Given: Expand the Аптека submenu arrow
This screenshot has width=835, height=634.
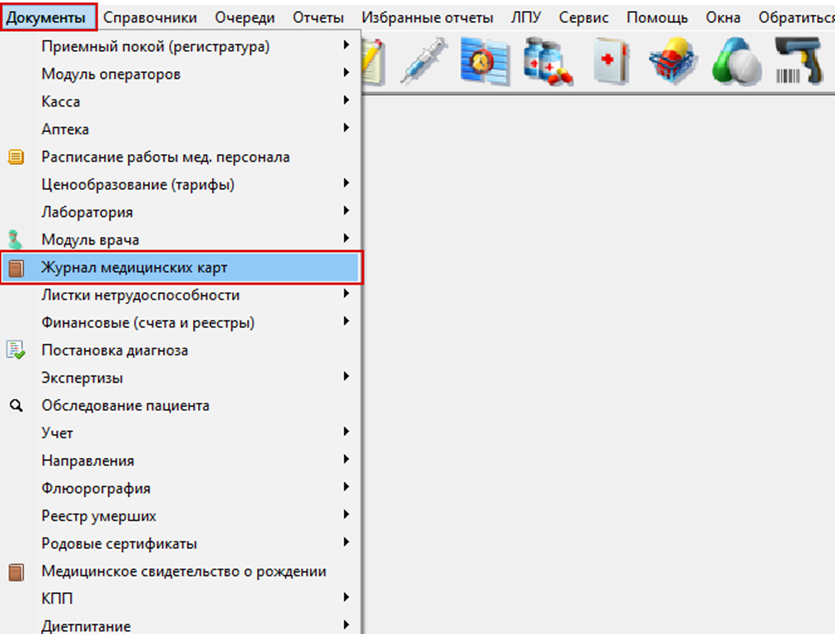Looking at the screenshot, I should click(x=346, y=128).
